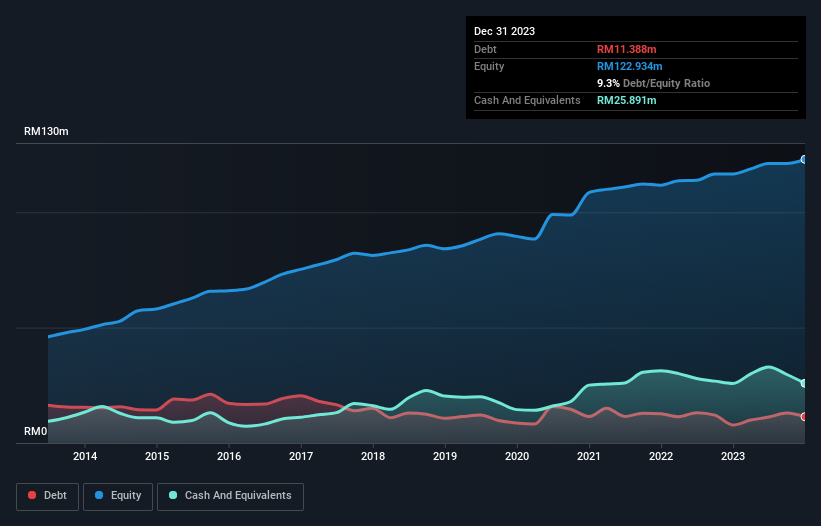Image resolution: width=821 pixels, height=526 pixels.
Task: Click the blue Equity endpoint marker
Action: [x=803, y=159]
